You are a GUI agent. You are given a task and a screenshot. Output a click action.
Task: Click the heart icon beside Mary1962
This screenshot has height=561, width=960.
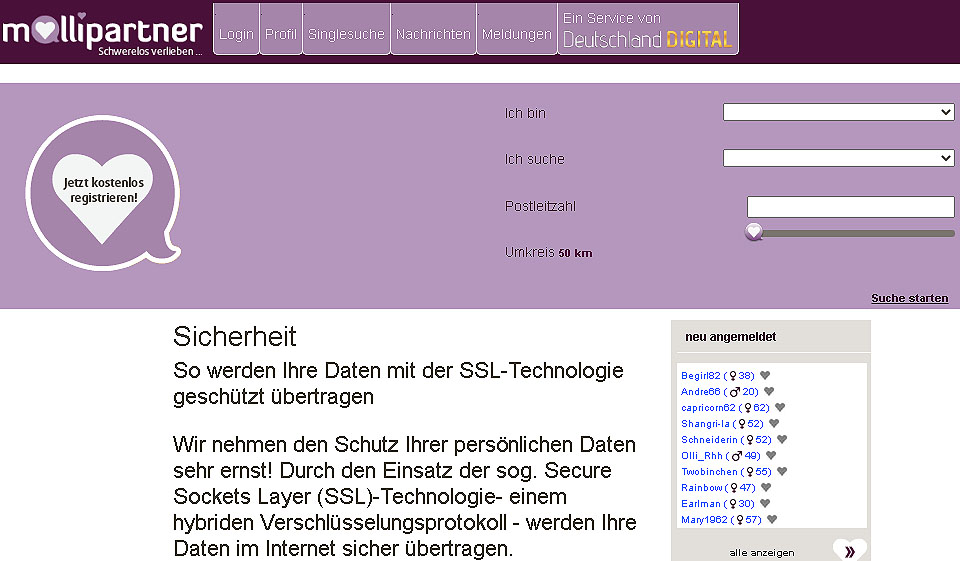coord(772,520)
